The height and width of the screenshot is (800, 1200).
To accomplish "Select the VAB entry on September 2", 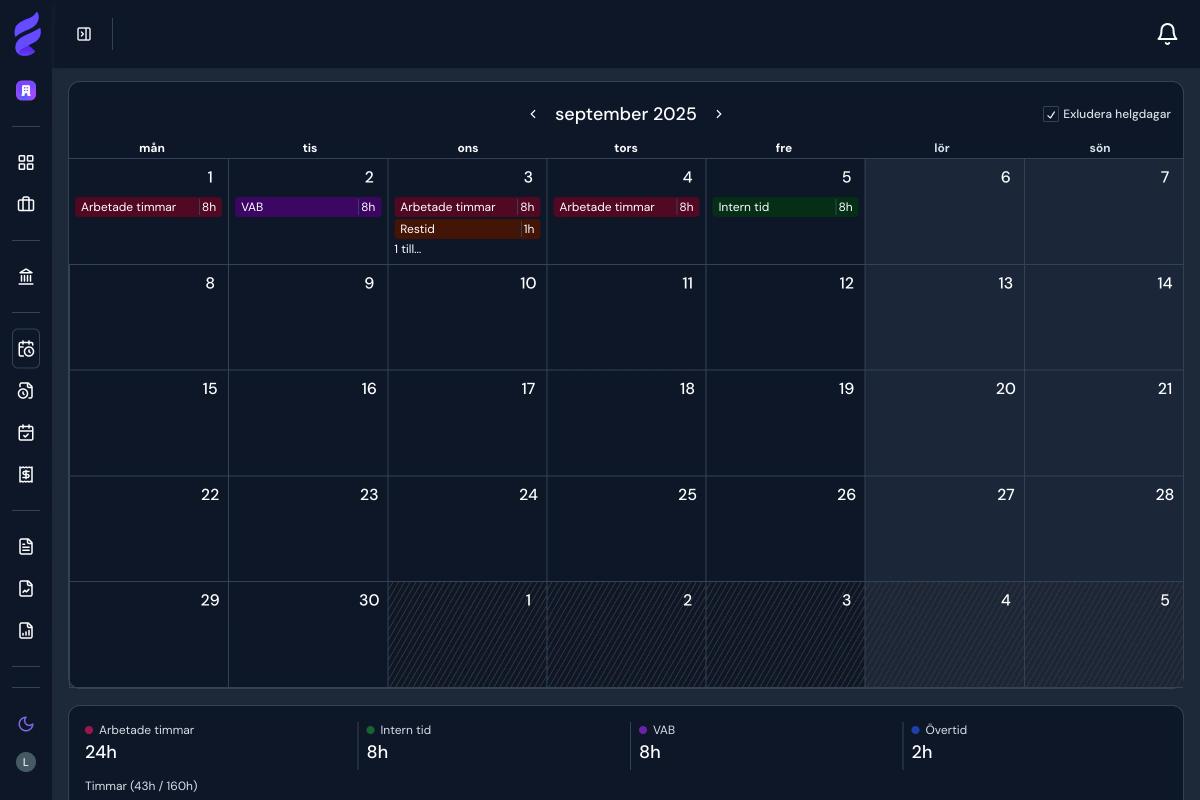I will pos(307,207).
